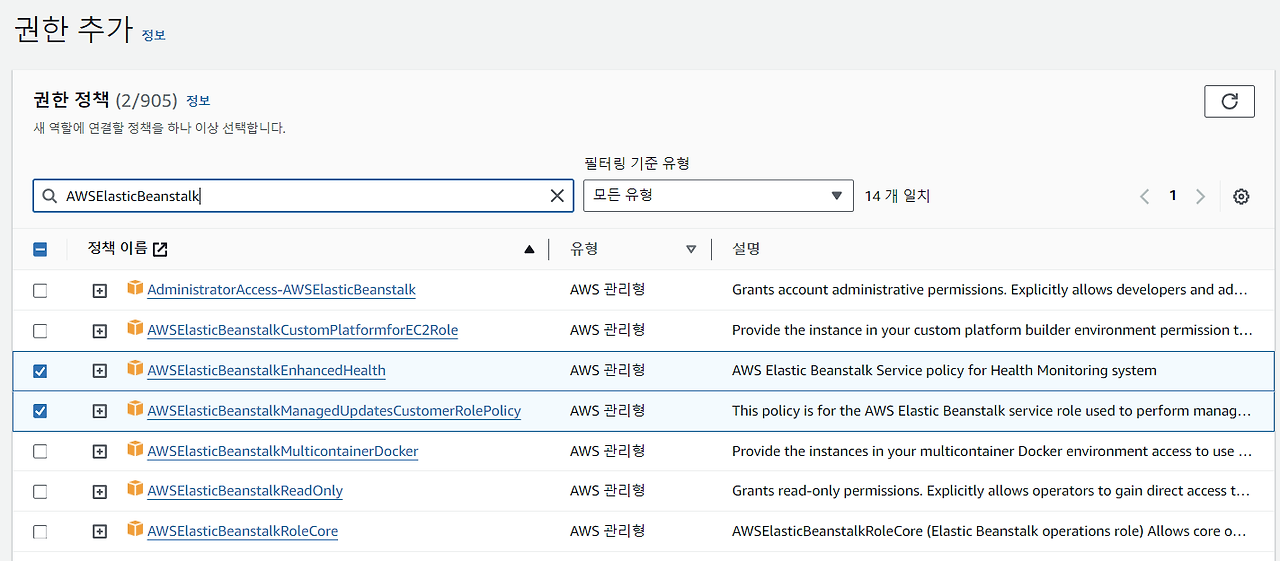Check AWSElasticBeanstalkRoleCore checkbox

40,531
